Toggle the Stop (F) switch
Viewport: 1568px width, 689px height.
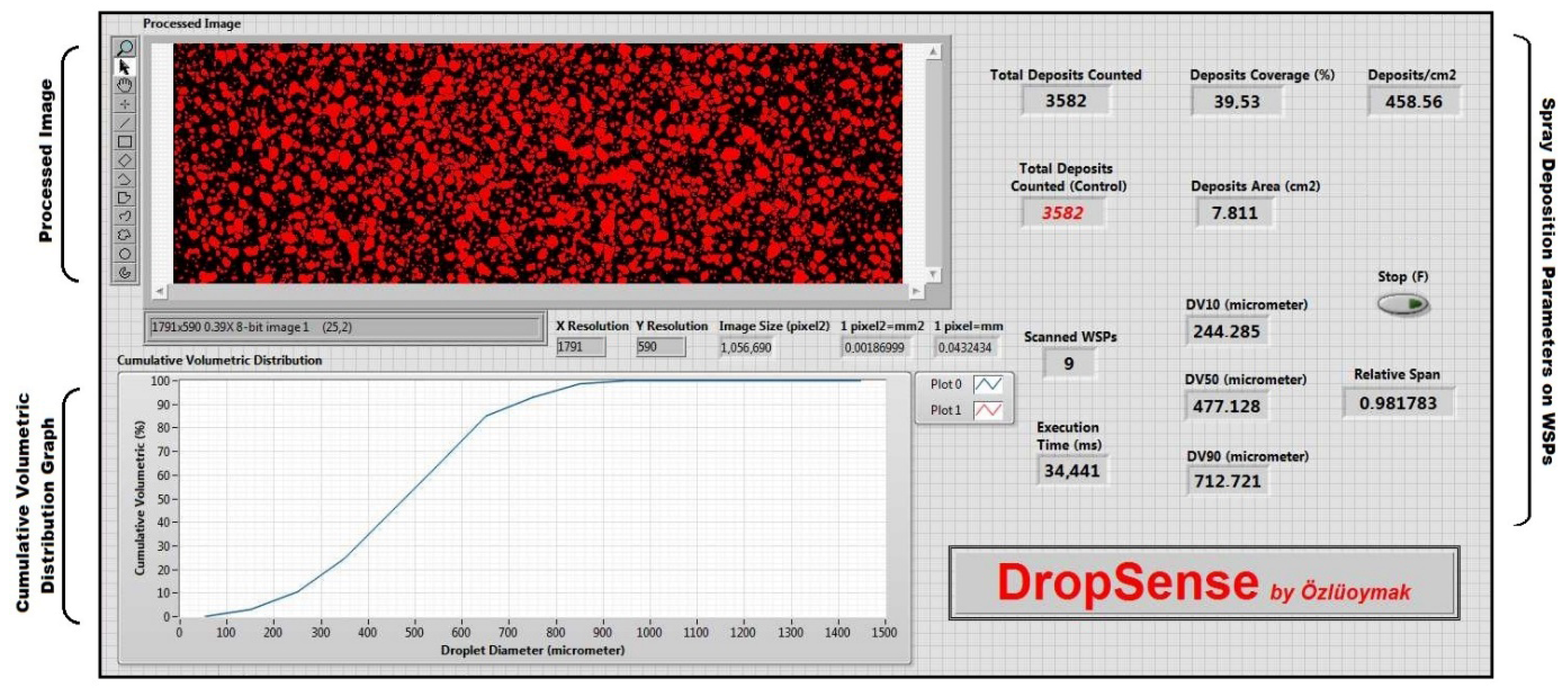[x=1403, y=304]
